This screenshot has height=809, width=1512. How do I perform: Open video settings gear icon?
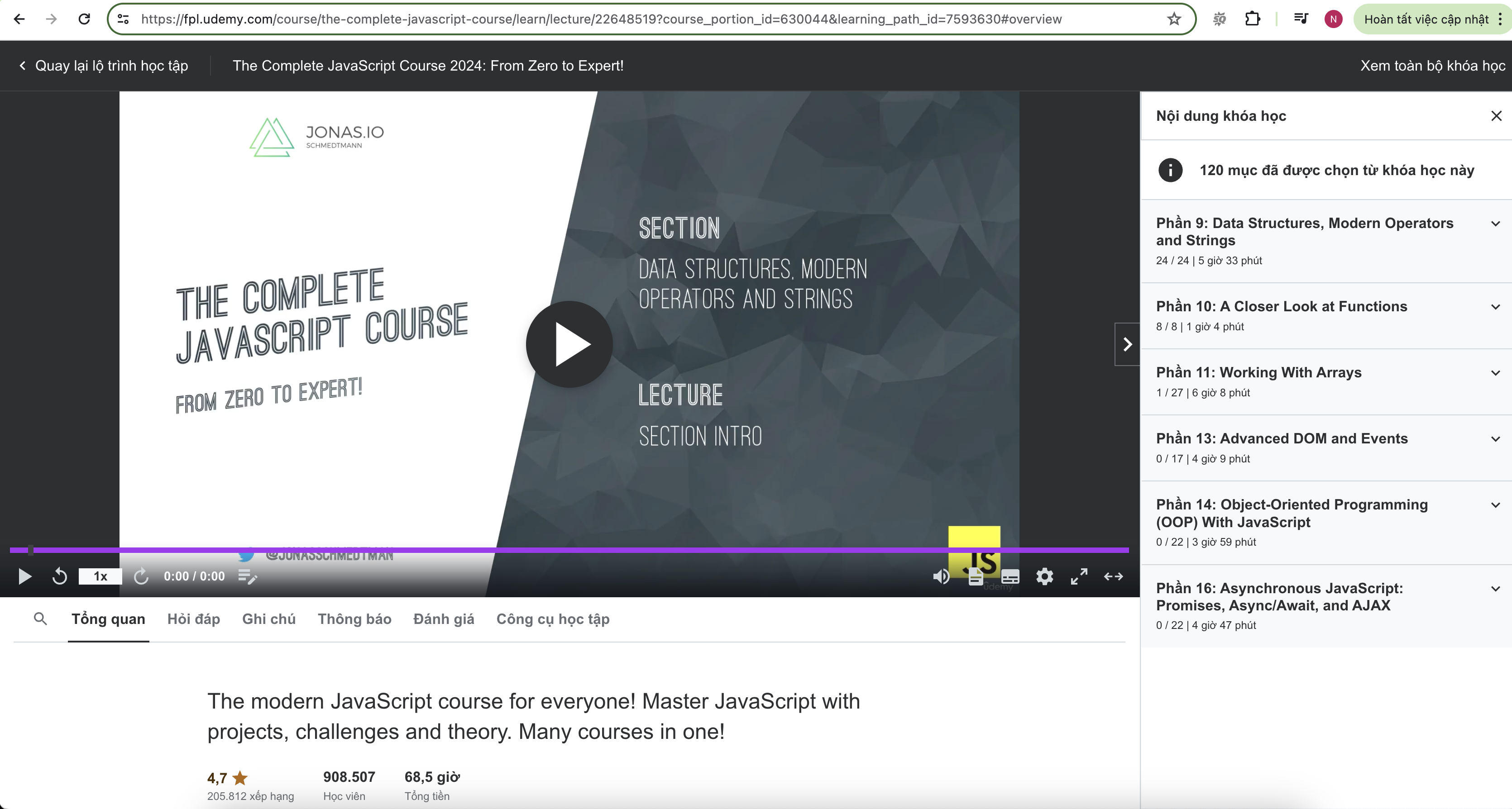pos(1044,577)
